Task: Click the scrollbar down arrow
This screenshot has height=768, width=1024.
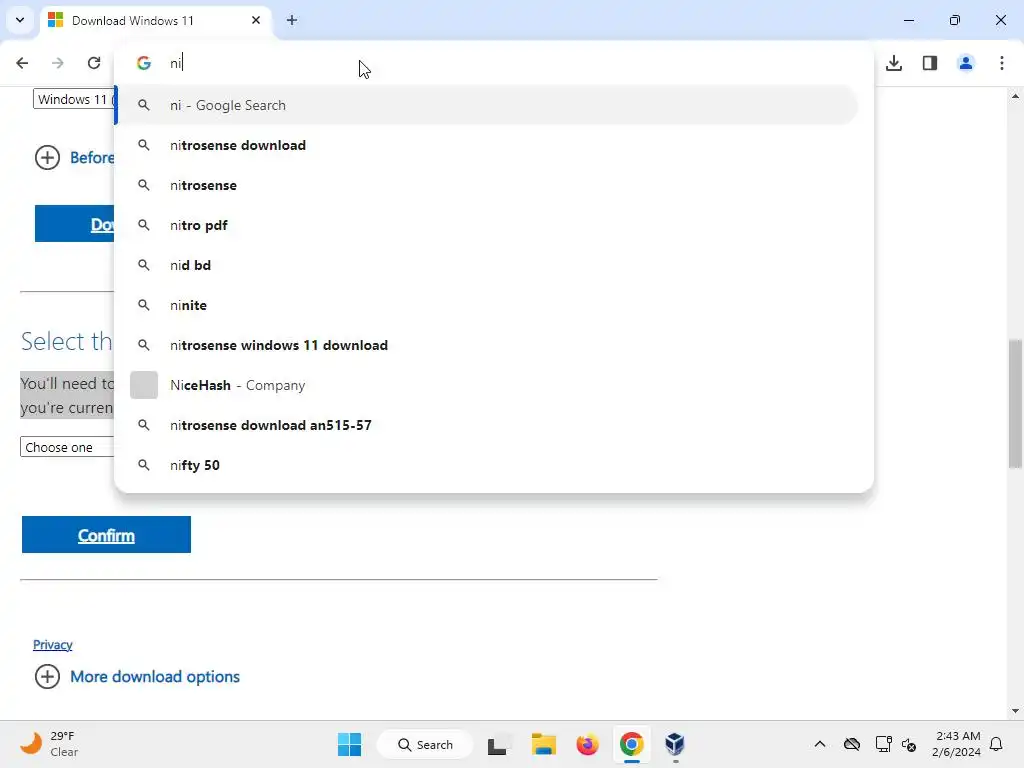Action: click(x=1015, y=711)
